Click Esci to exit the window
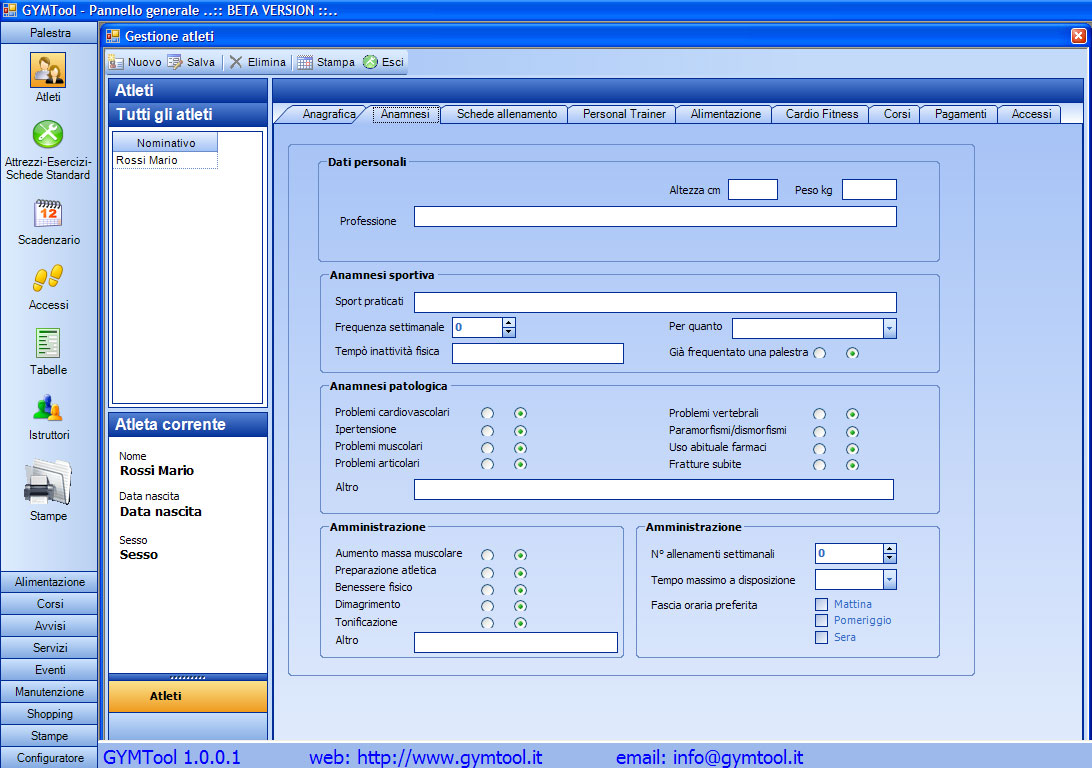Screen dimensions: 1092x768 383,62
